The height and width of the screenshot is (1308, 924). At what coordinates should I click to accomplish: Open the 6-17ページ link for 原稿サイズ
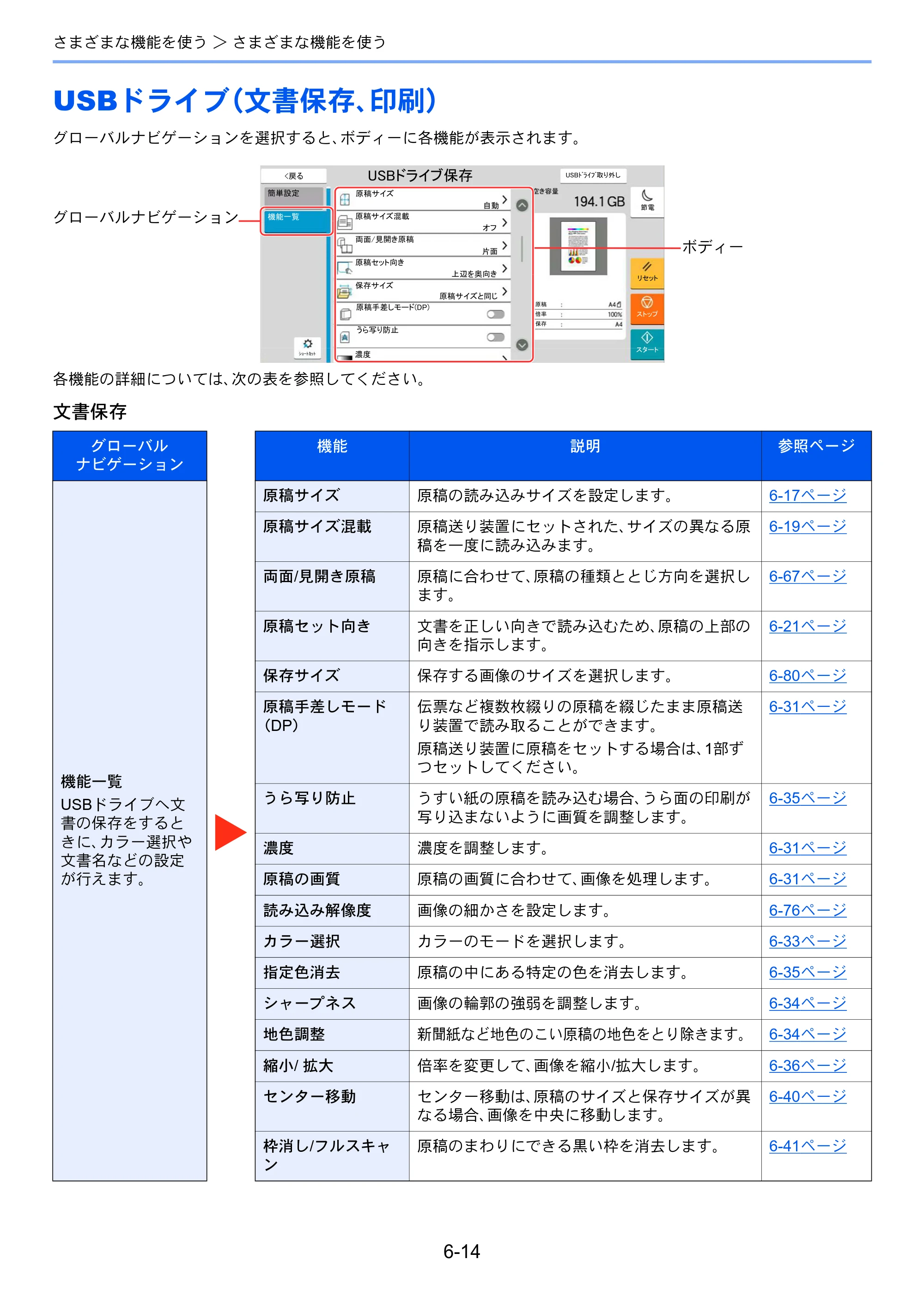(807, 496)
